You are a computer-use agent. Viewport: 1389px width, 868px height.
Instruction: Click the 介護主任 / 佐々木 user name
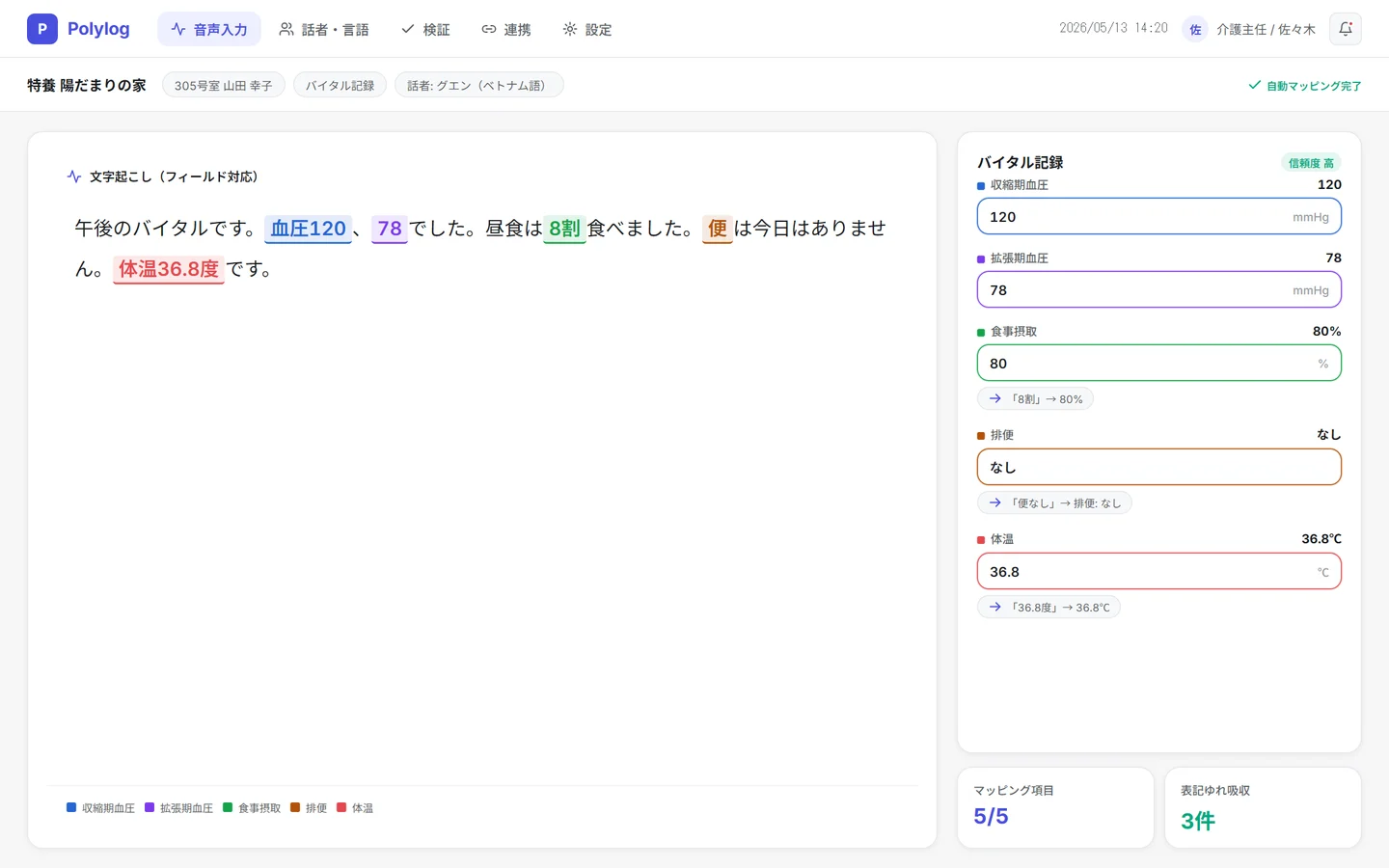(1266, 30)
